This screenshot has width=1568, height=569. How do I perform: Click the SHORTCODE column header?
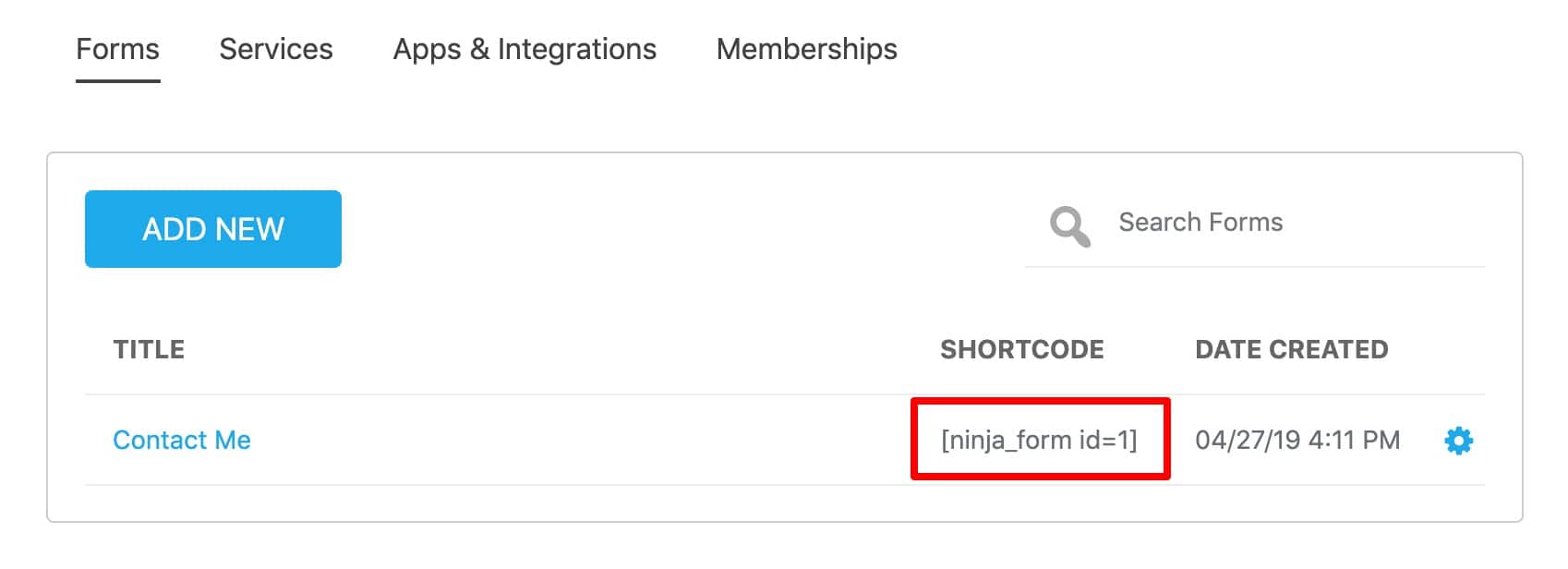(x=1021, y=349)
